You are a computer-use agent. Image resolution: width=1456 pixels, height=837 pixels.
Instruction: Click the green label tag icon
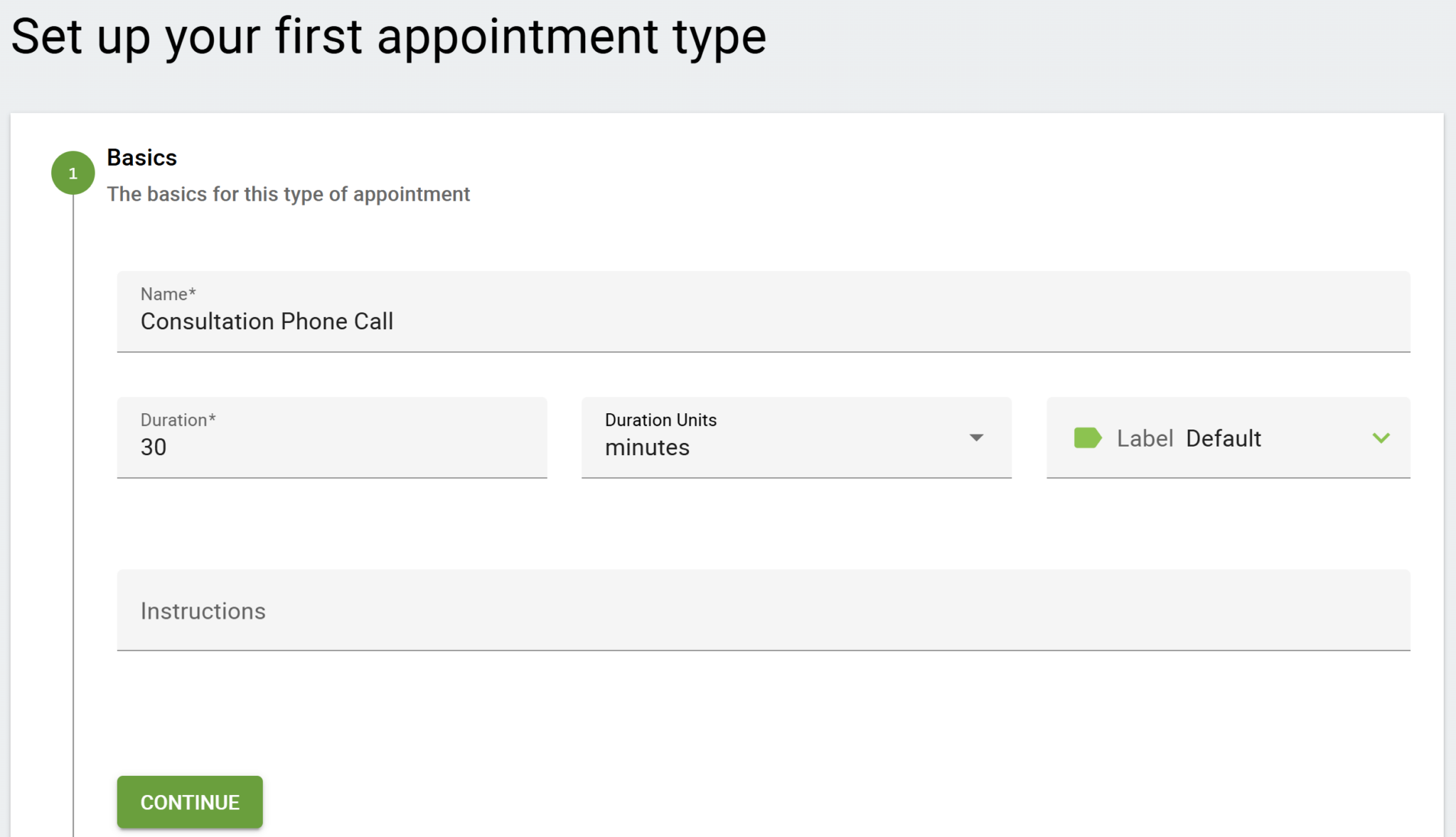tap(1088, 438)
